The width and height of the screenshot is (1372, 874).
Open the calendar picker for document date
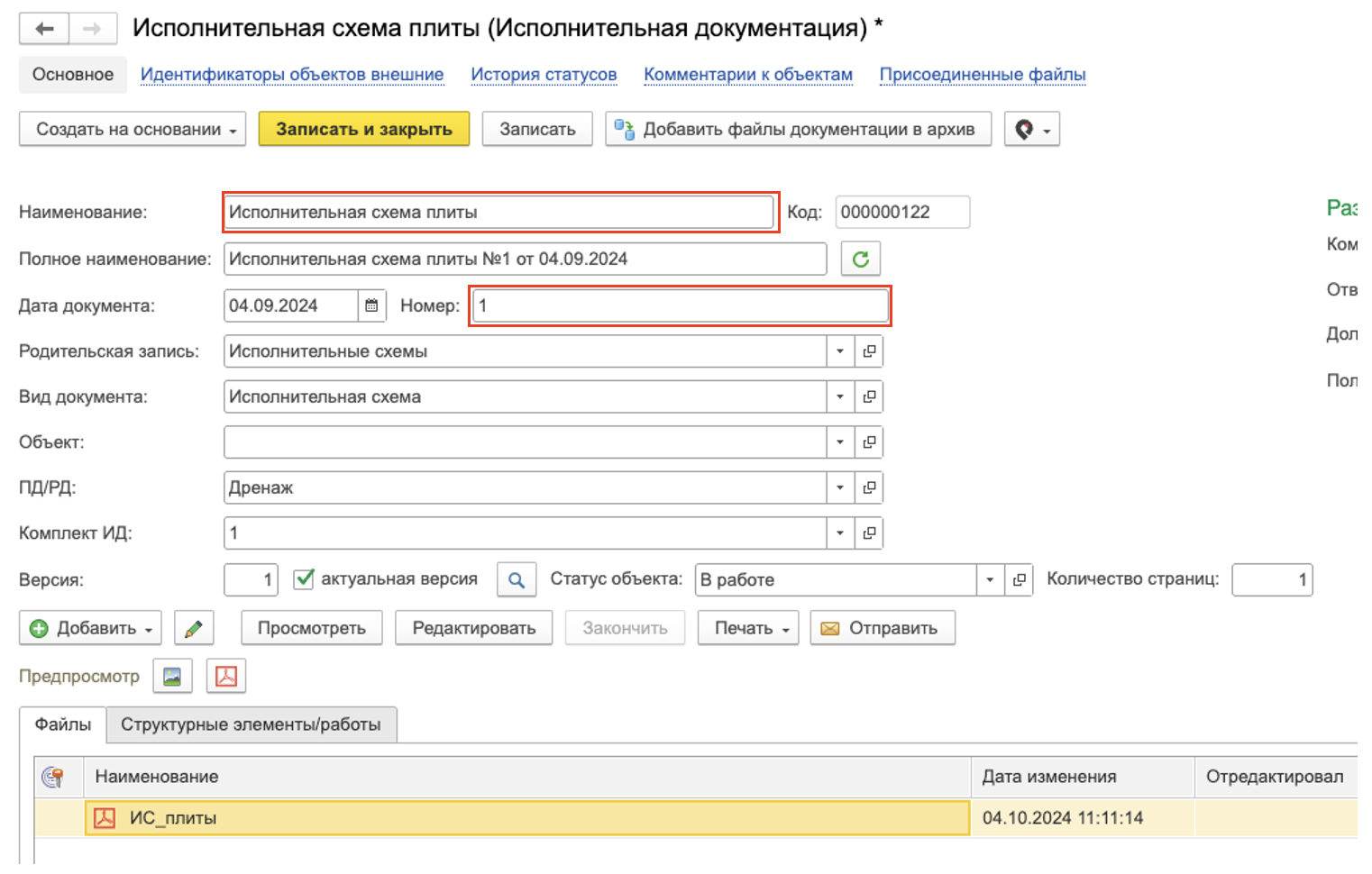pos(371,305)
